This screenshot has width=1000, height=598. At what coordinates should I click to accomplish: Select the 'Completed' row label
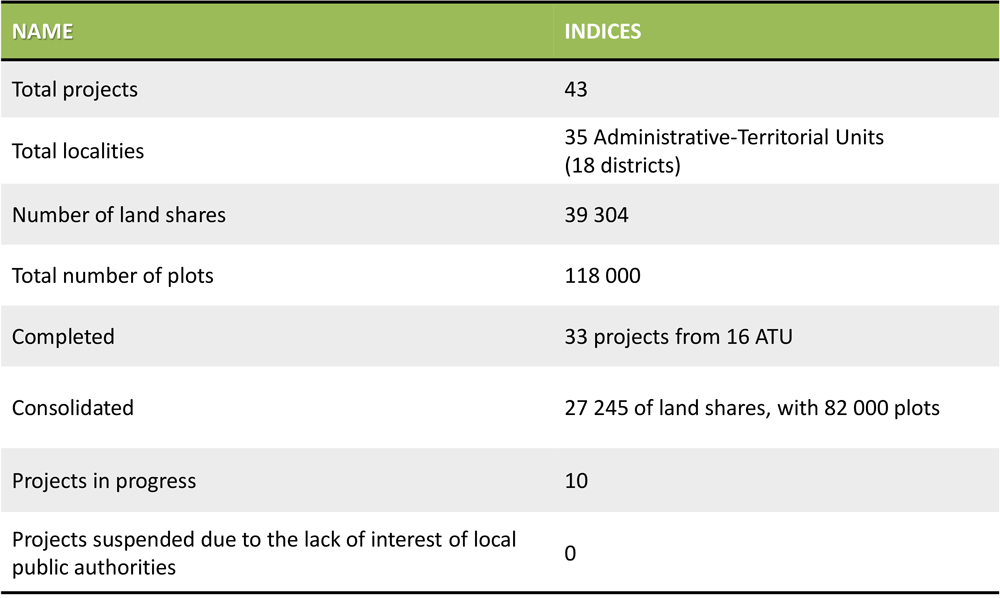[x=63, y=336]
